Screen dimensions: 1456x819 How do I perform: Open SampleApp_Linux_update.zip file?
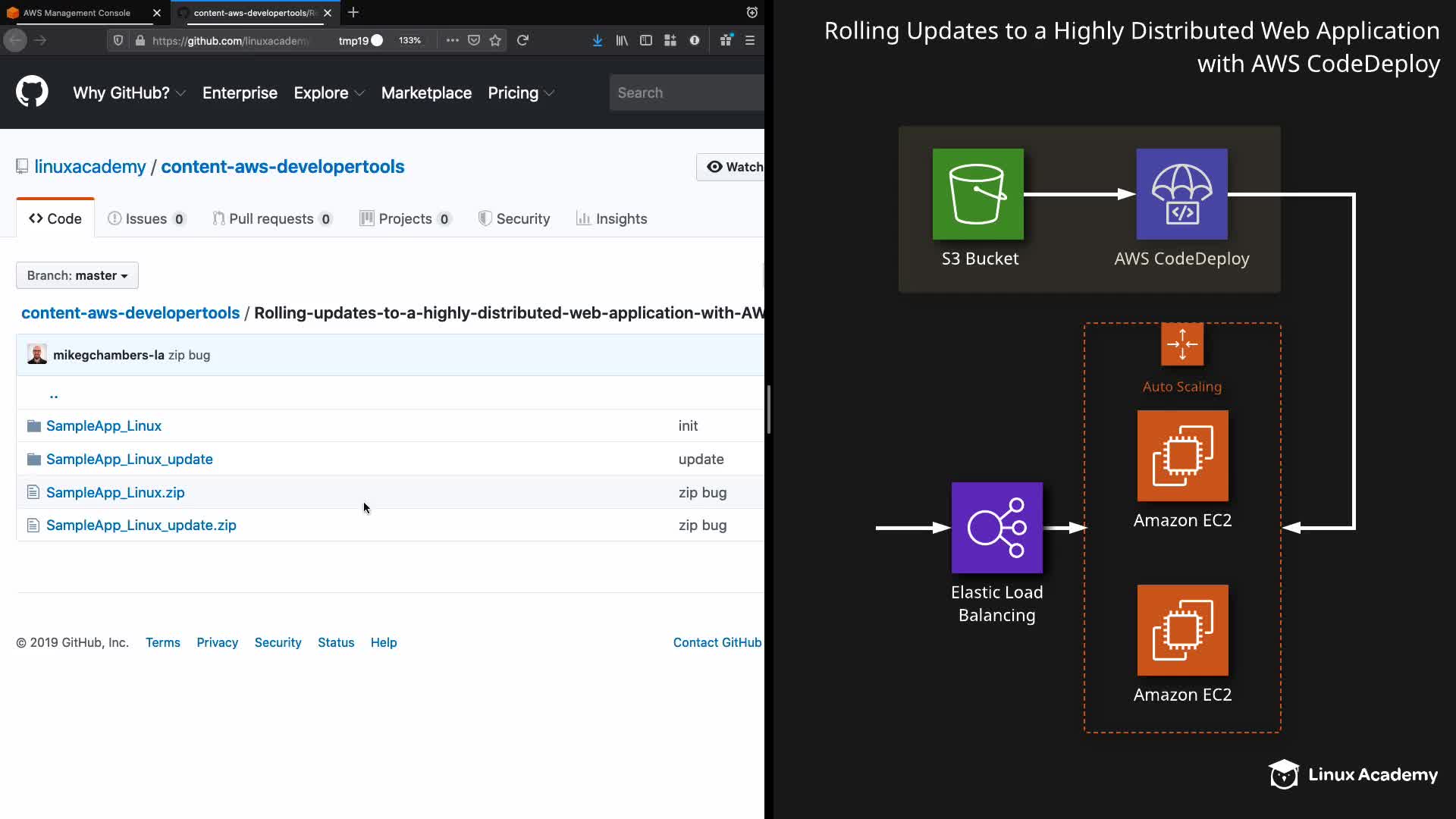coord(141,525)
